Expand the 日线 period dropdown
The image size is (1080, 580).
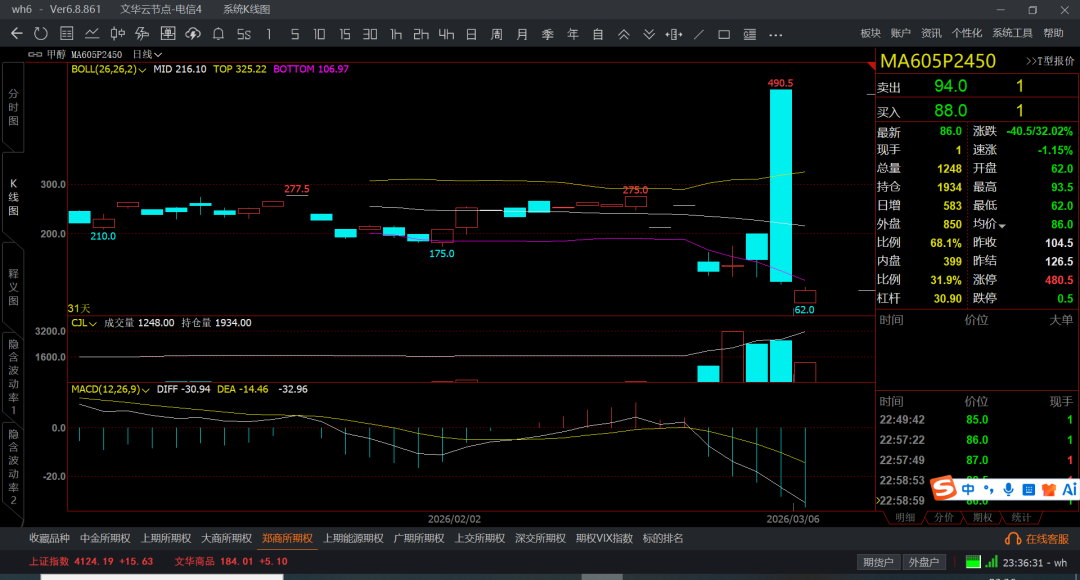pyautogui.click(x=148, y=54)
